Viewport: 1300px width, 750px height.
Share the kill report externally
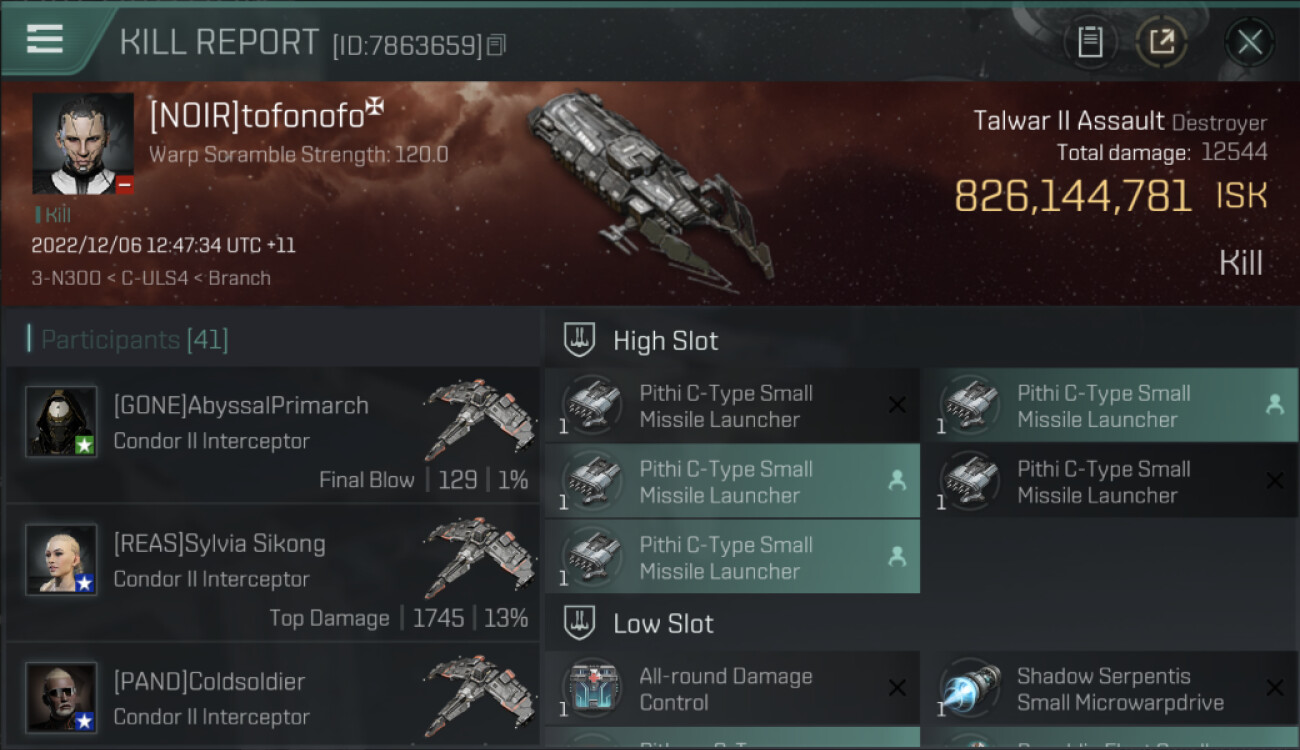[x=1162, y=42]
